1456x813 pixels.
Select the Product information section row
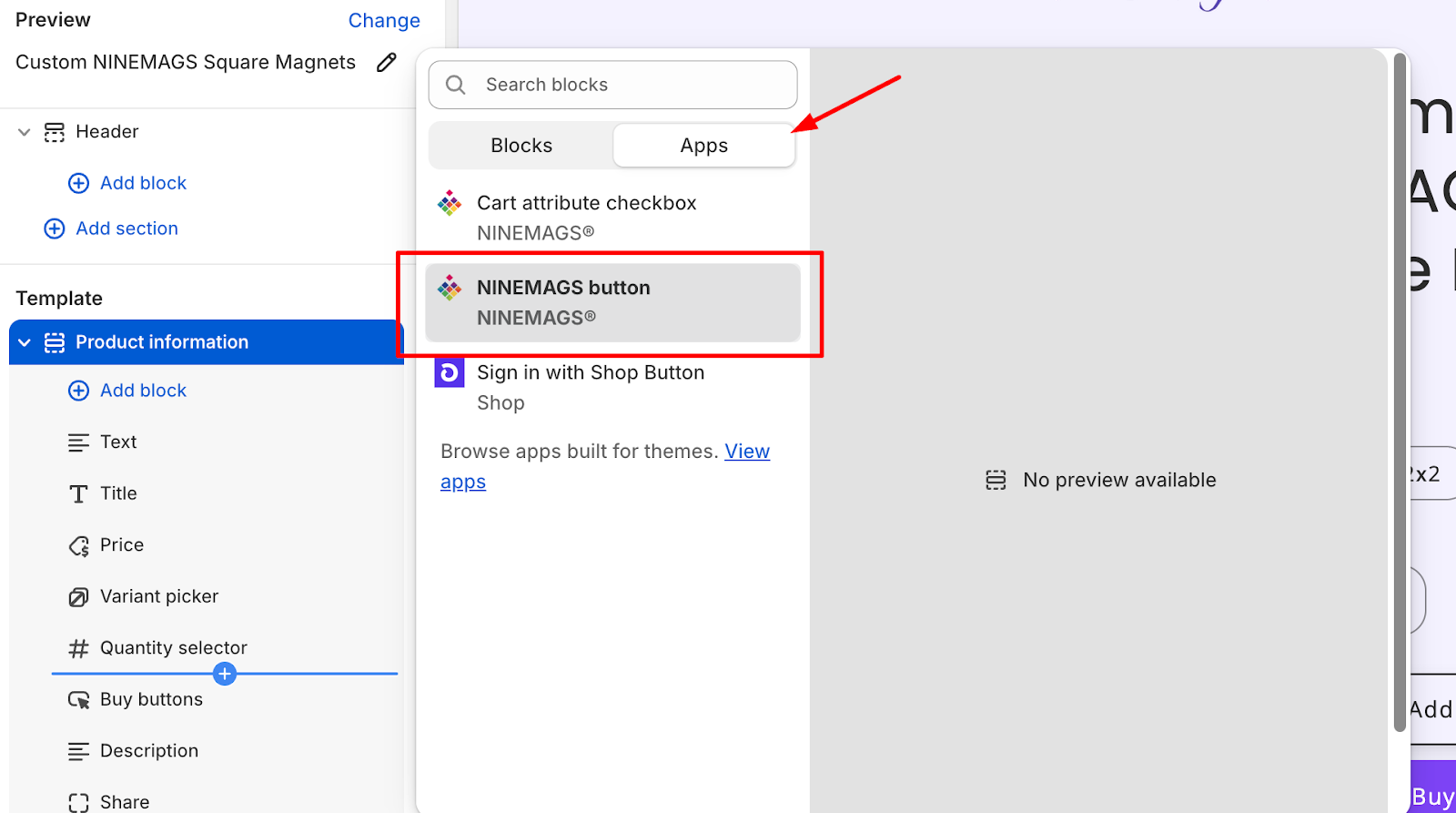(207, 342)
